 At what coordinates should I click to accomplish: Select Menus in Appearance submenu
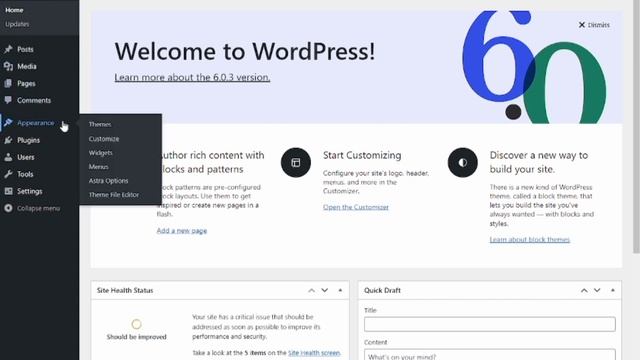98,167
